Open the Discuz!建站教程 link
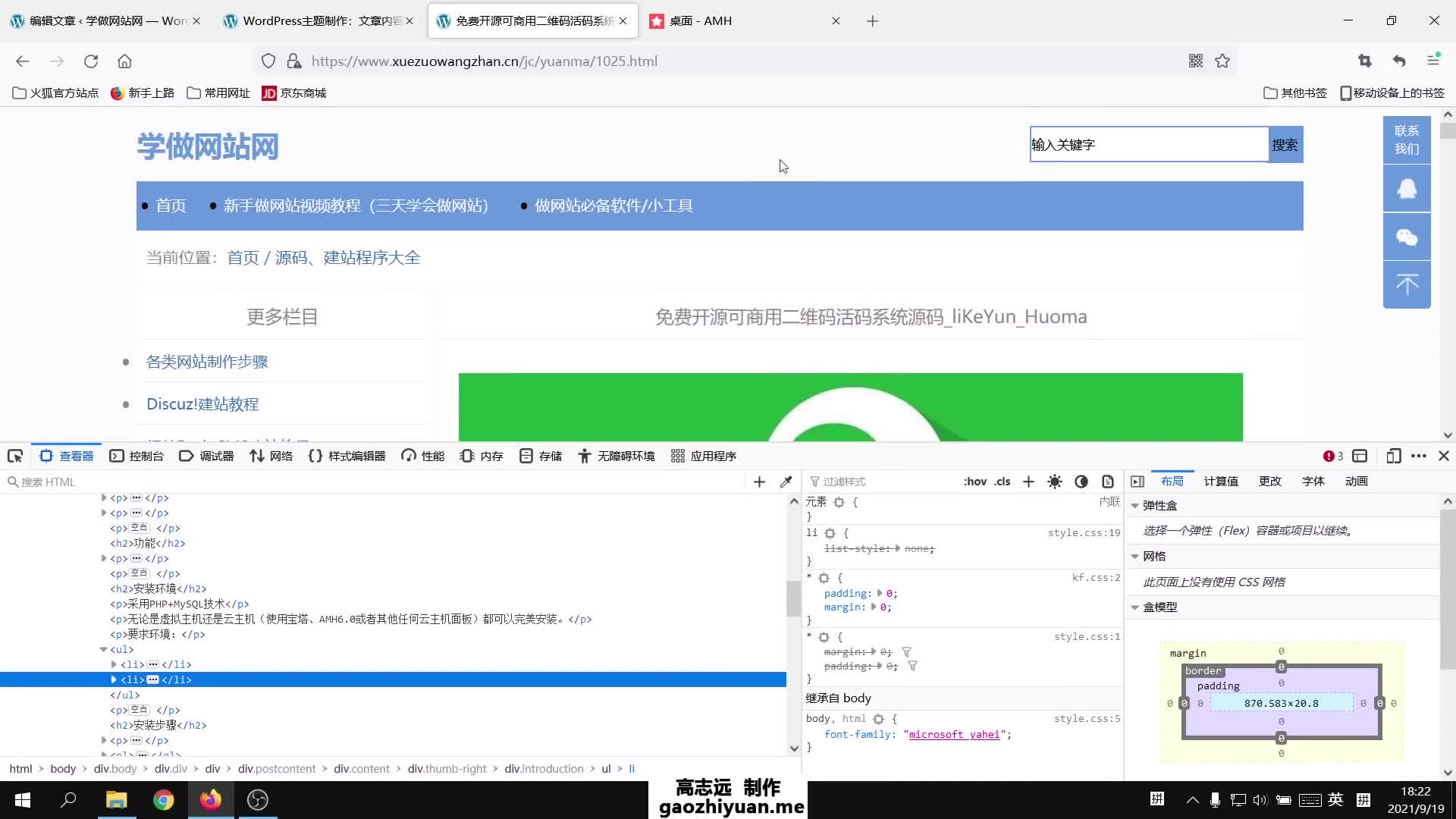The height and width of the screenshot is (819, 1456). pyautogui.click(x=202, y=404)
